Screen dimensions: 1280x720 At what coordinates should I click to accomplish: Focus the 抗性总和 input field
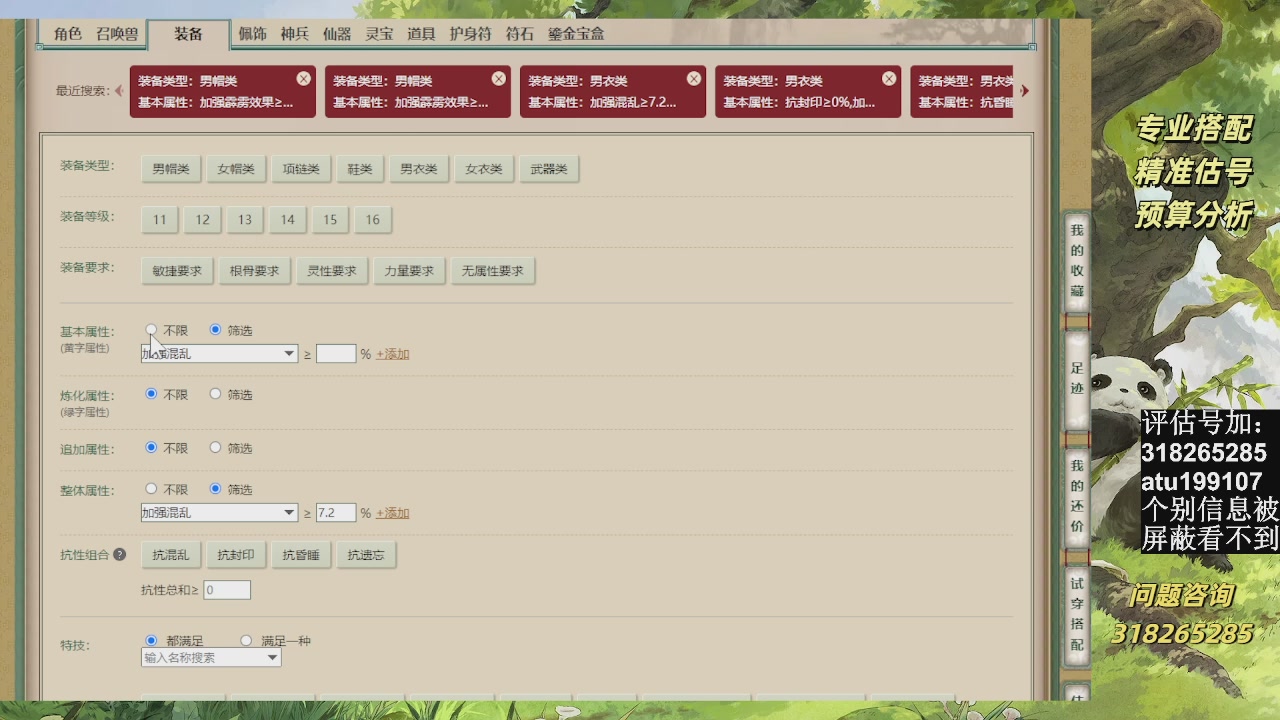(x=227, y=590)
